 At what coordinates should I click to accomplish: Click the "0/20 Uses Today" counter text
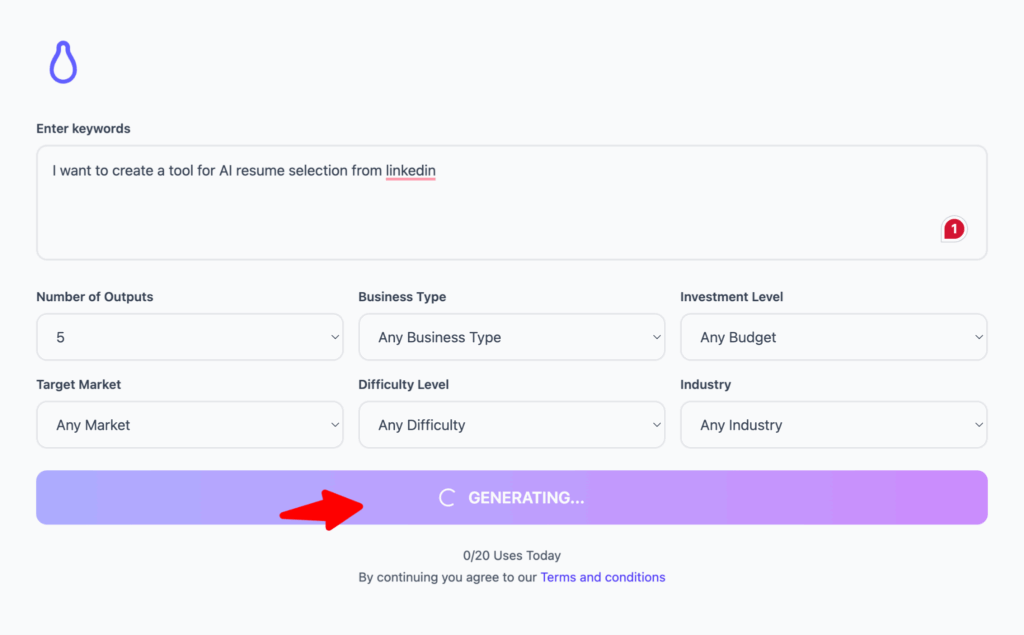point(511,556)
